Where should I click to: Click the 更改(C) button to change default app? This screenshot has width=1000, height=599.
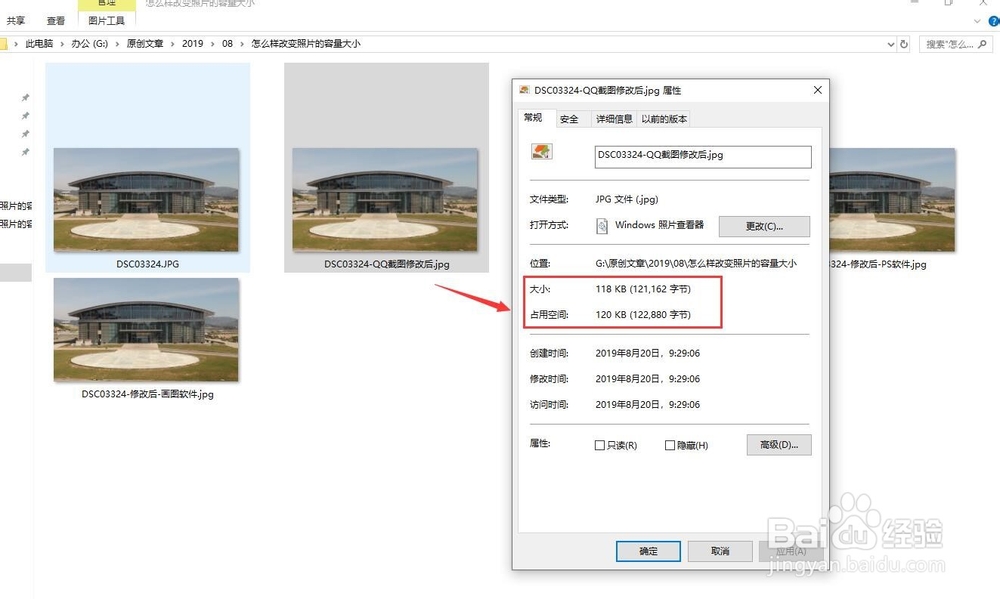click(764, 226)
